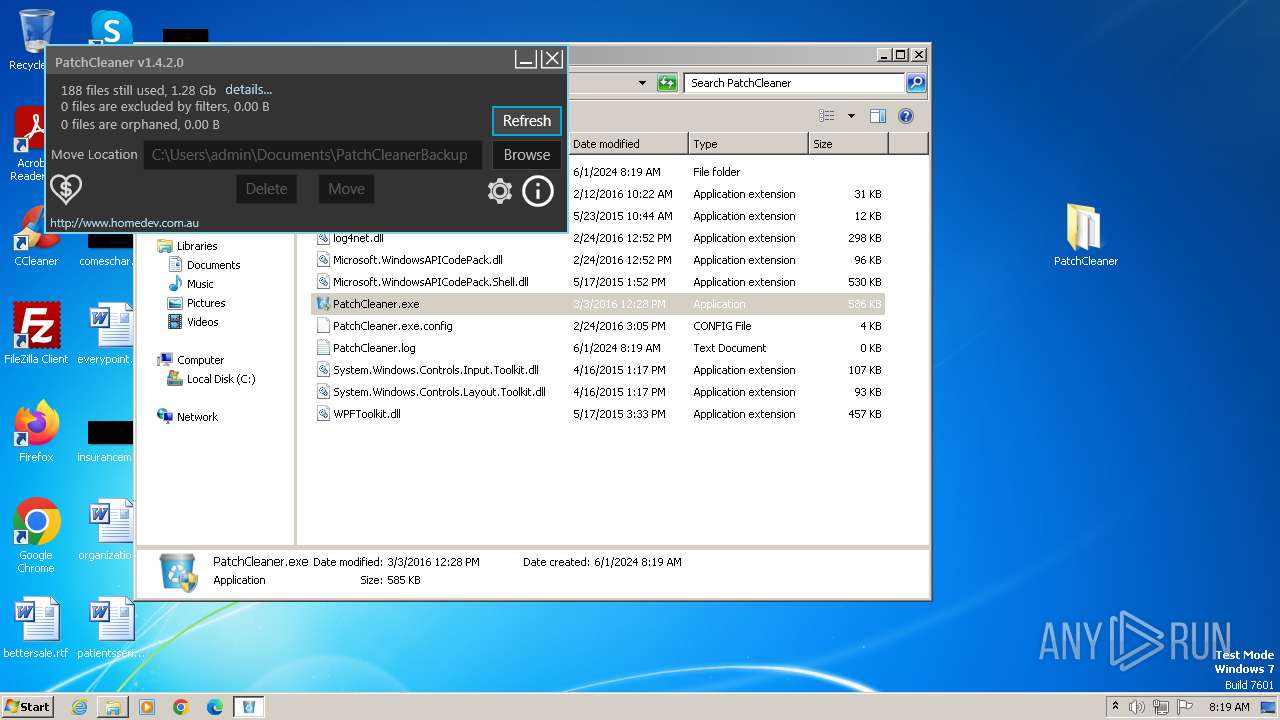The width and height of the screenshot is (1280, 720).
Task: Sort by the Type column header
Action: [x=748, y=144]
